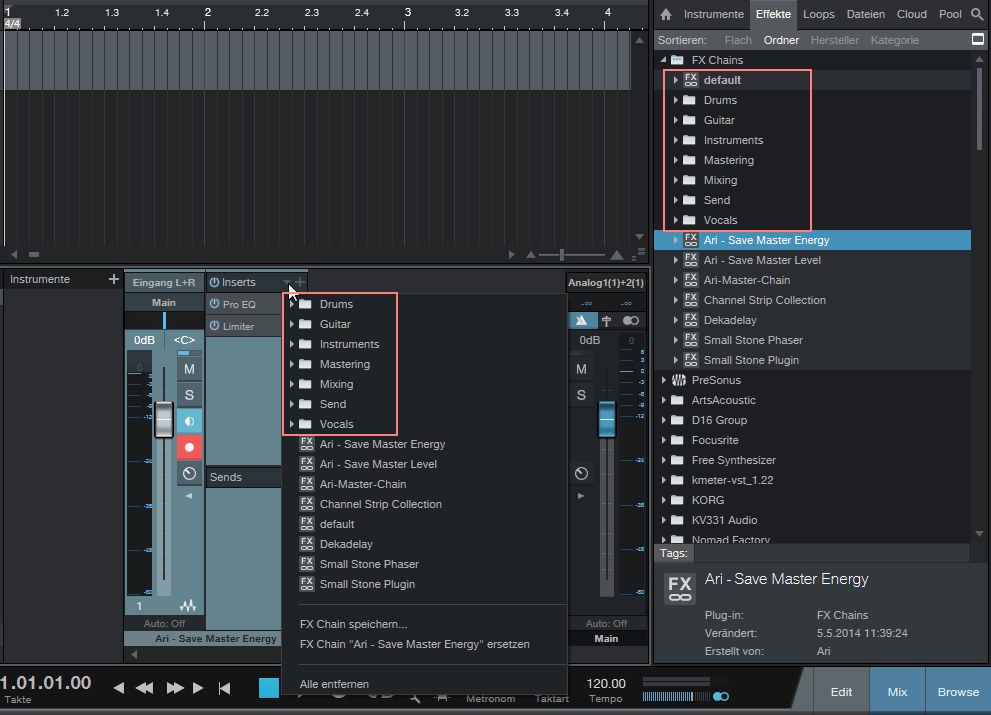The image size is (991, 715).
Task: Bypass the Limiter insert
Action: (x=214, y=326)
